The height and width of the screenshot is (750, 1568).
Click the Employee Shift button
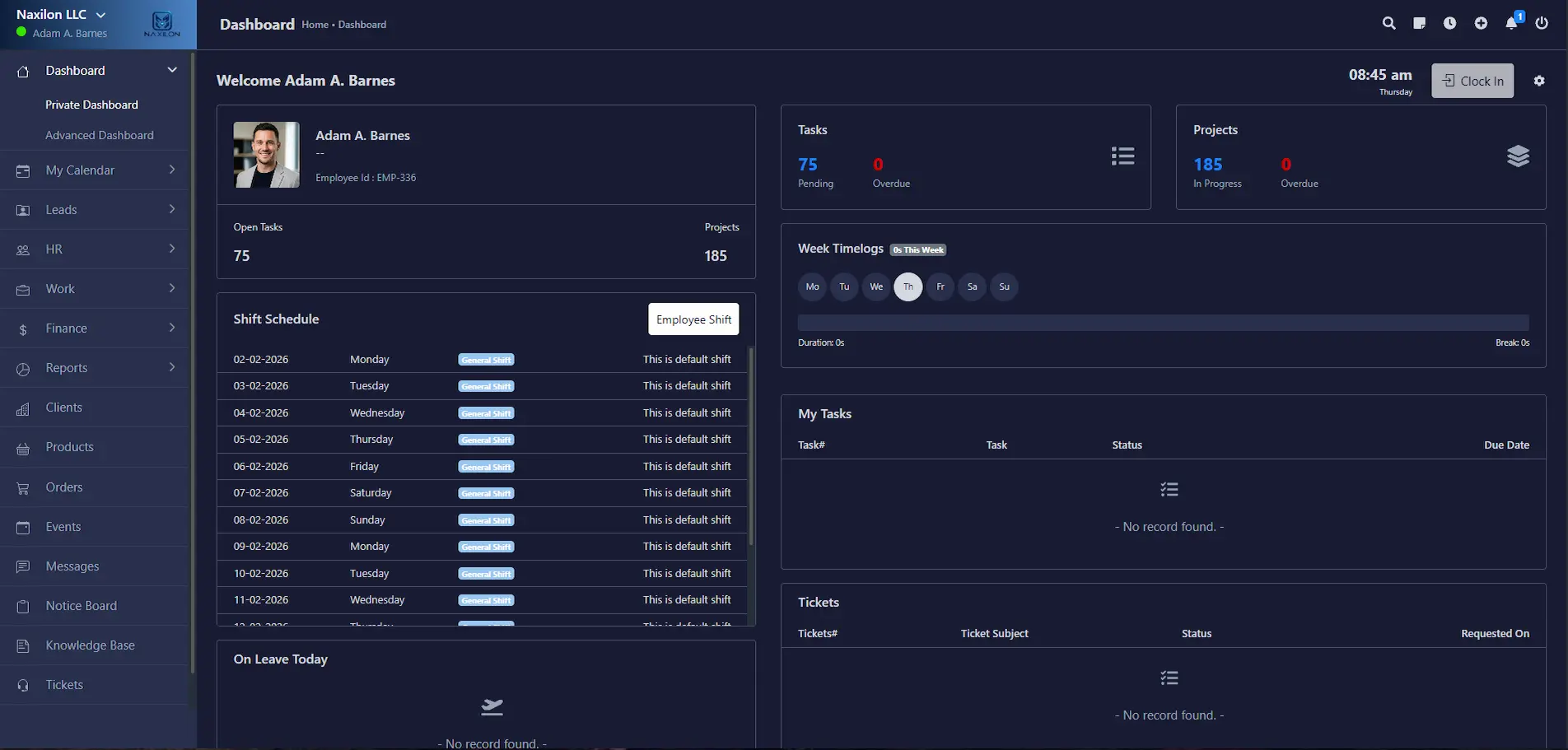click(x=693, y=319)
